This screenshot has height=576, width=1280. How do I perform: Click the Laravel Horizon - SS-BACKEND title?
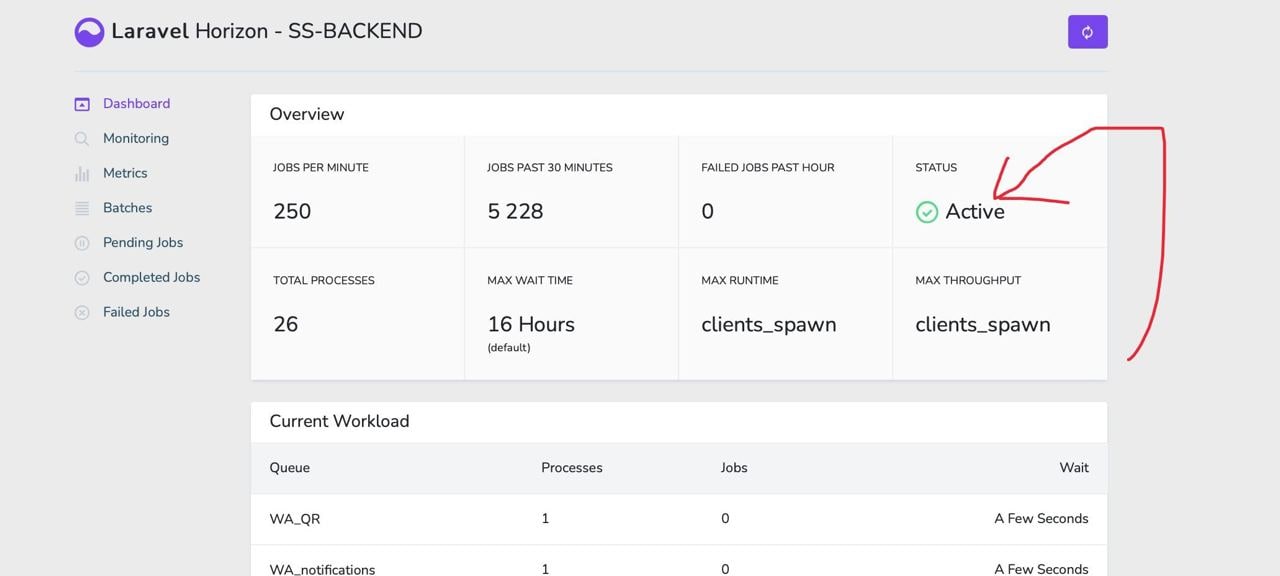[267, 31]
